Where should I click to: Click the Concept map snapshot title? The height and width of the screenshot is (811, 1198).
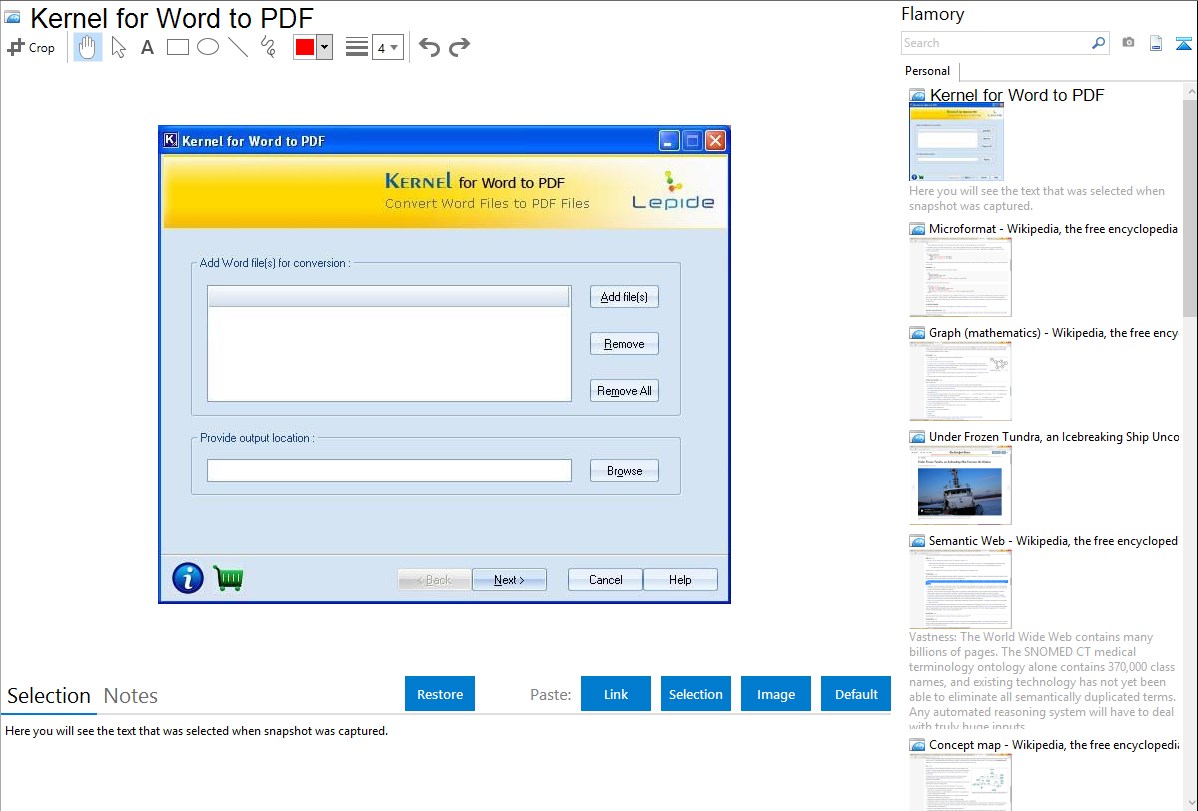1054,744
